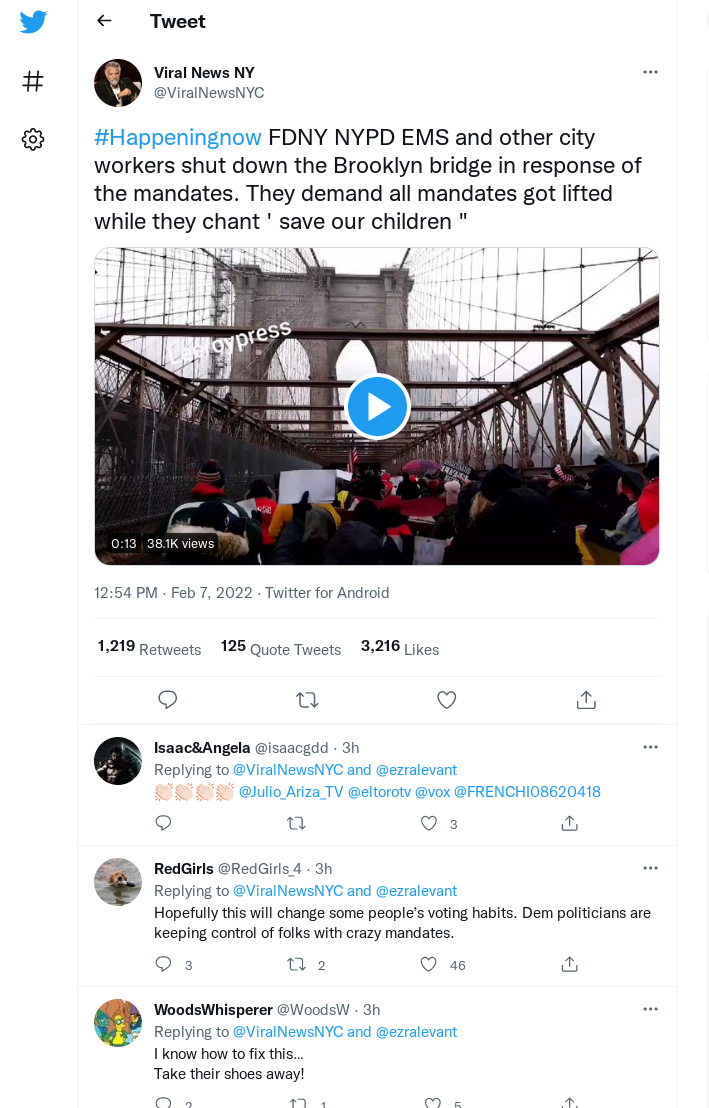Open more options for Viral News NY tweet

(650, 72)
